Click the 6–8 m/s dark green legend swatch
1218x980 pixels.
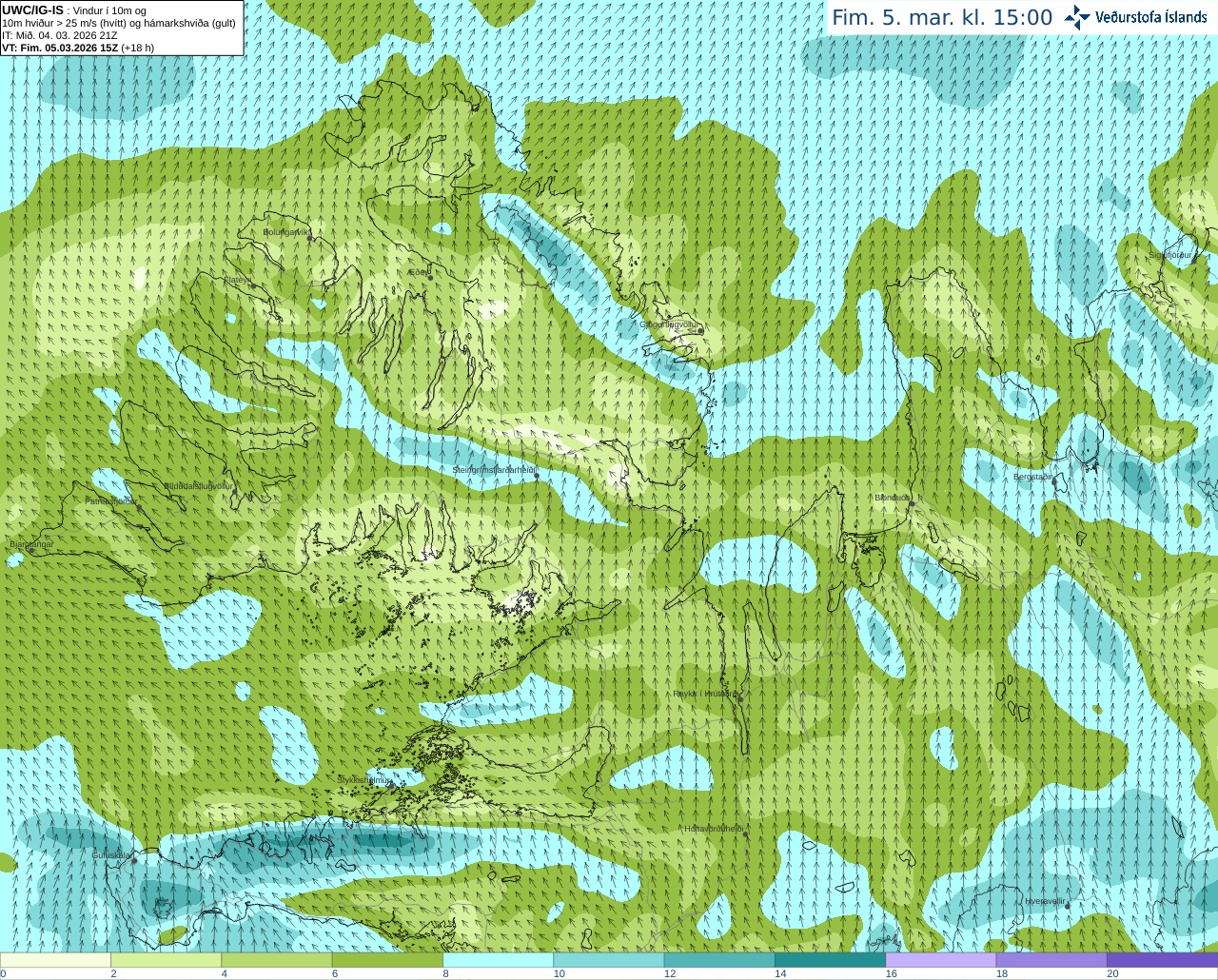(x=387, y=960)
